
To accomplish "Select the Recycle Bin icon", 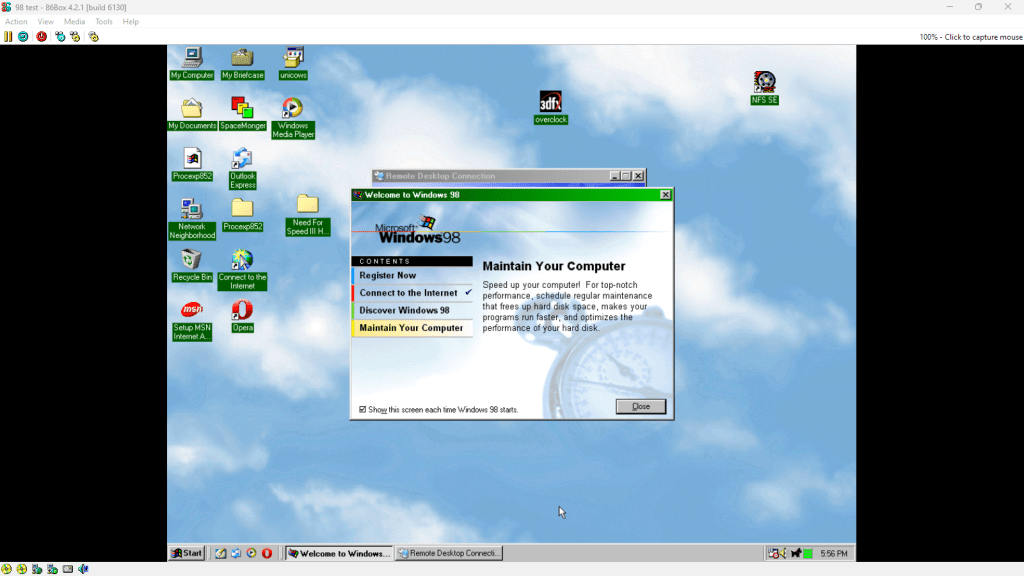I will pos(192,260).
